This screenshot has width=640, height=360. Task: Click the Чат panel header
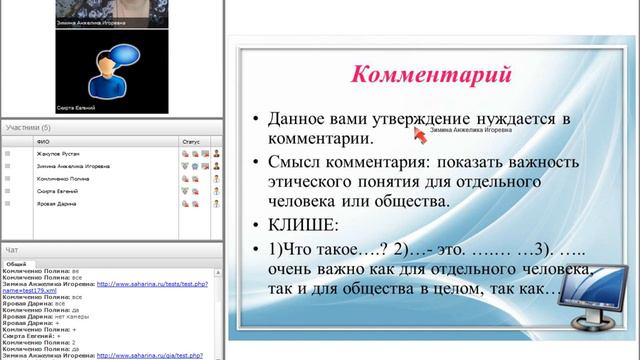point(112,250)
